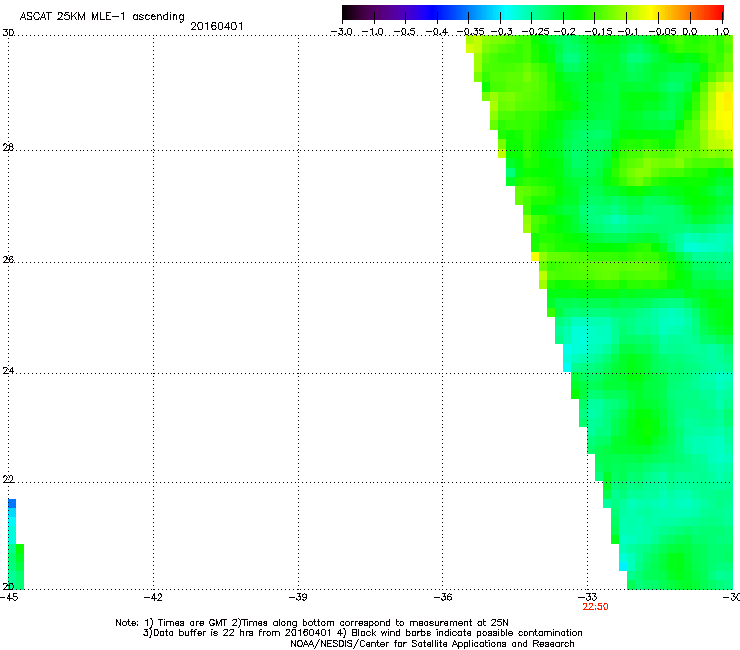The image size is (740, 650).
Task: Click the latitude label 22
Action: [8, 479]
